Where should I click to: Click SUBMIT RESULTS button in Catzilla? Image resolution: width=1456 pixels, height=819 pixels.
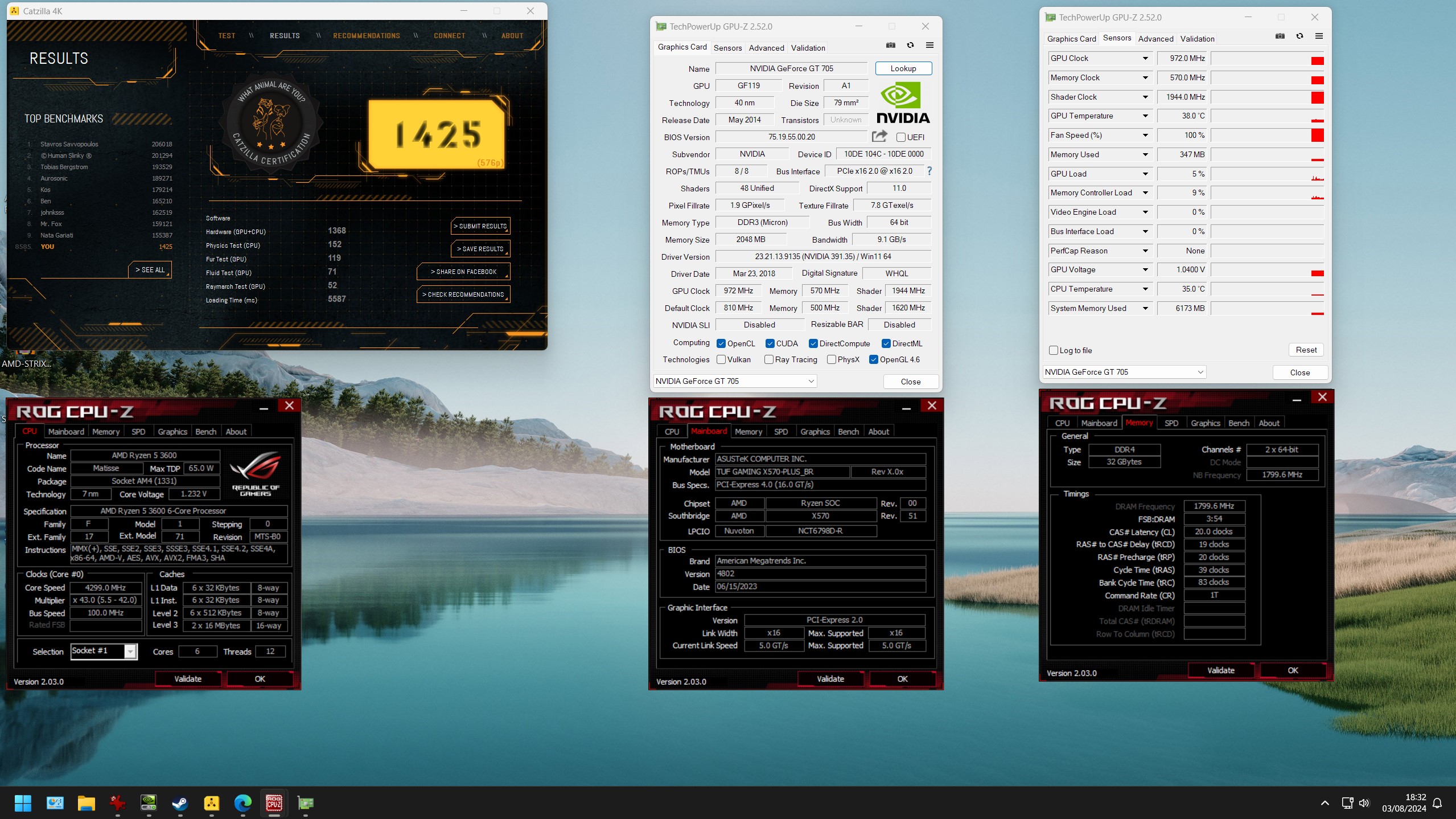tap(481, 226)
